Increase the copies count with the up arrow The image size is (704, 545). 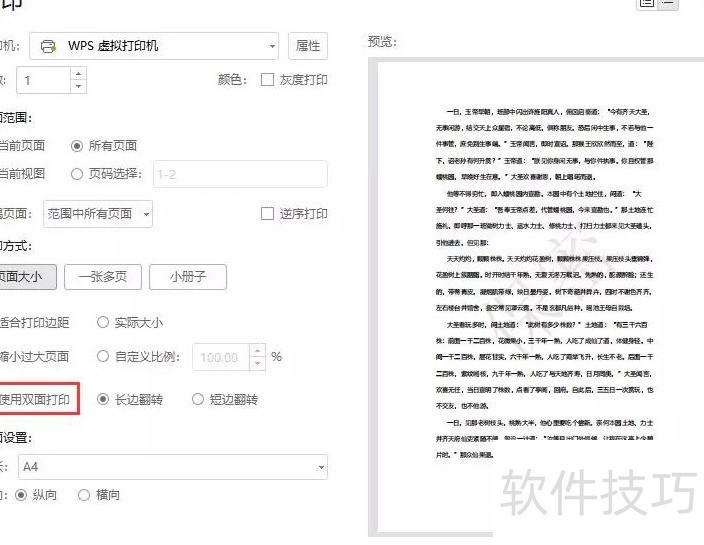coord(79,74)
